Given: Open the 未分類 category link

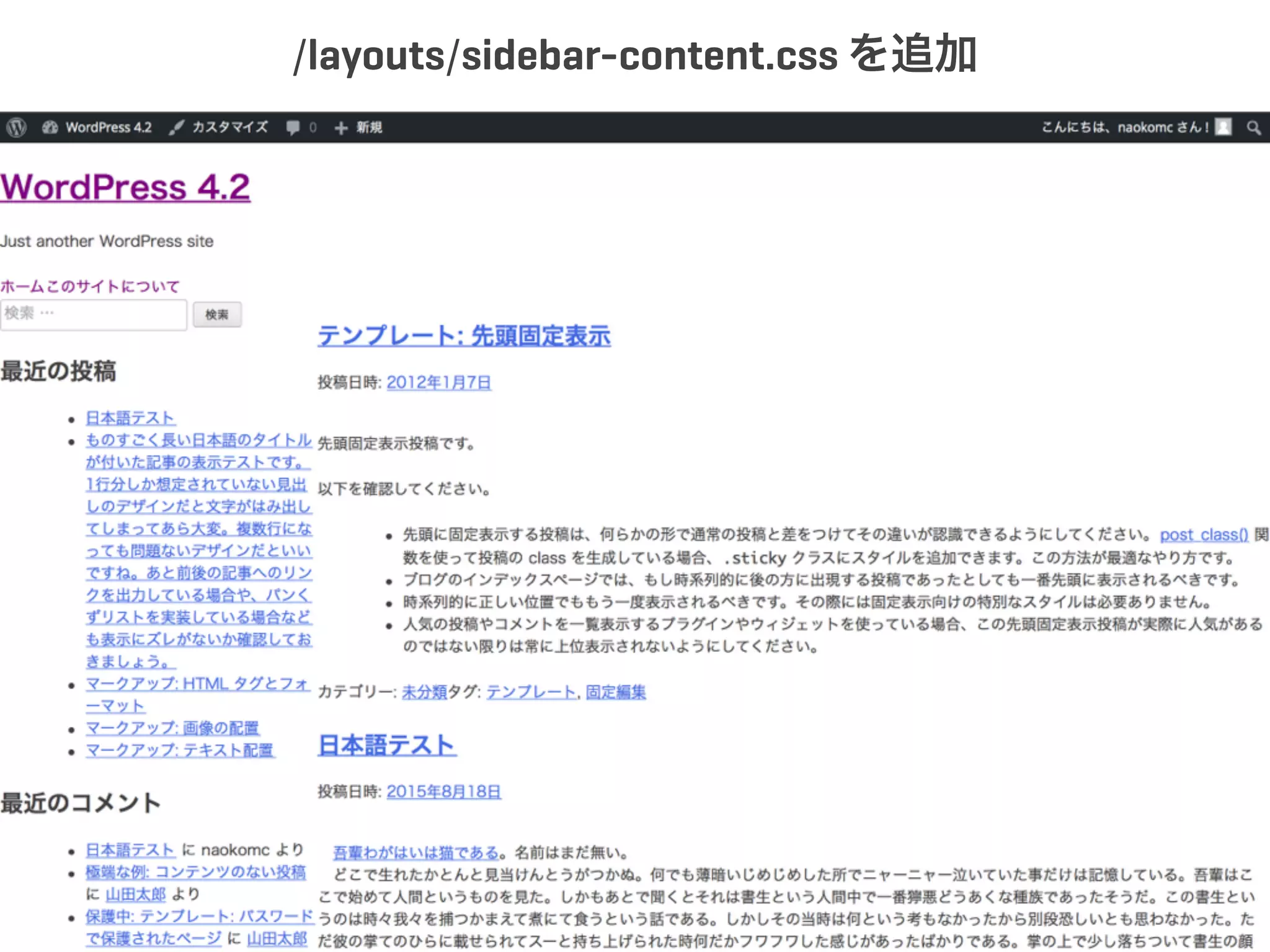Looking at the screenshot, I should pos(424,692).
